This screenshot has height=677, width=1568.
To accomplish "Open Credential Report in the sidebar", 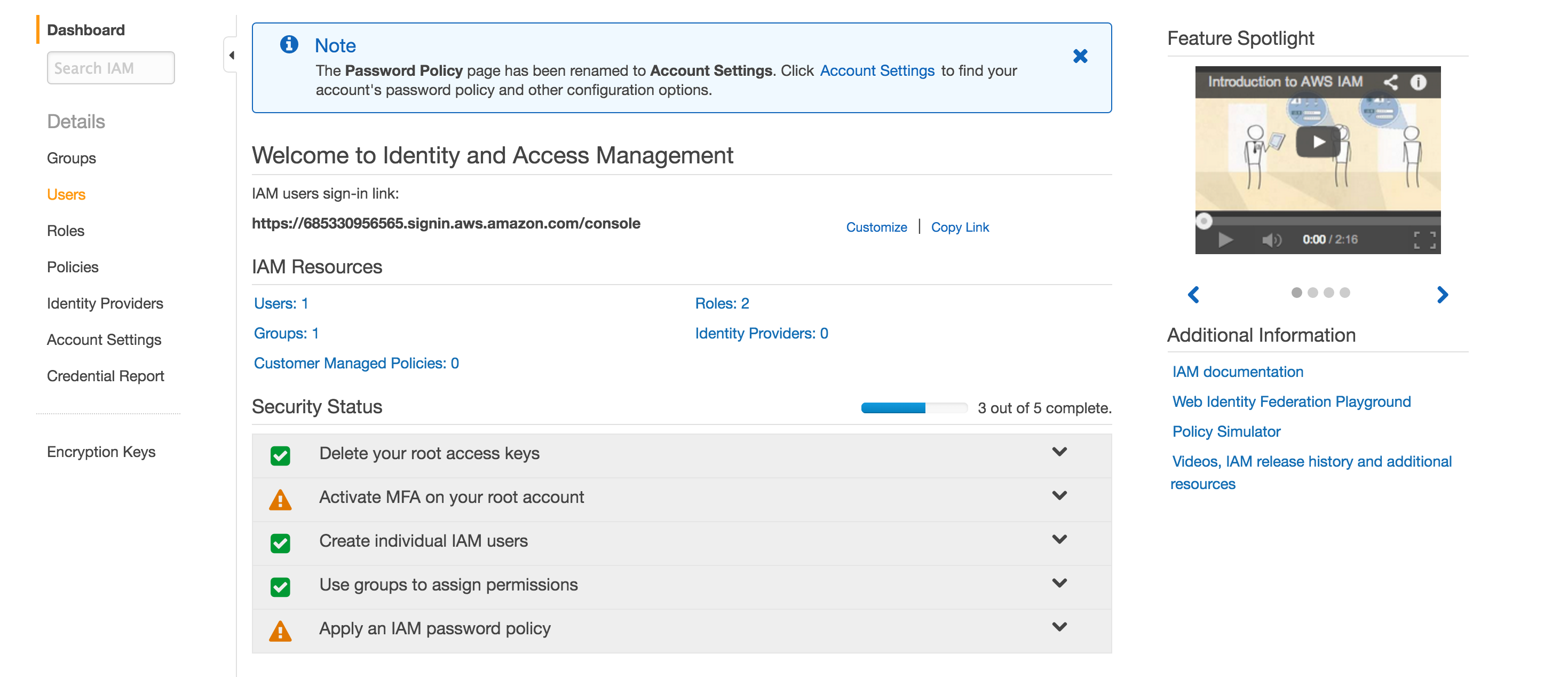I will click(x=105, y=376).
